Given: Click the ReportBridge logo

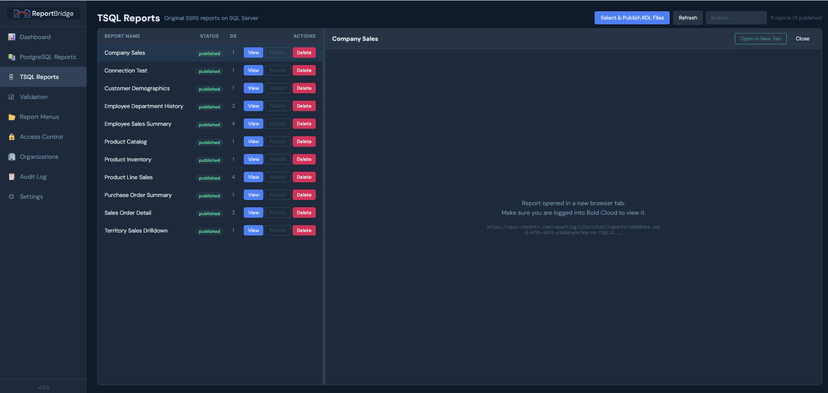Looking at the screenshot, I should 43,14.
